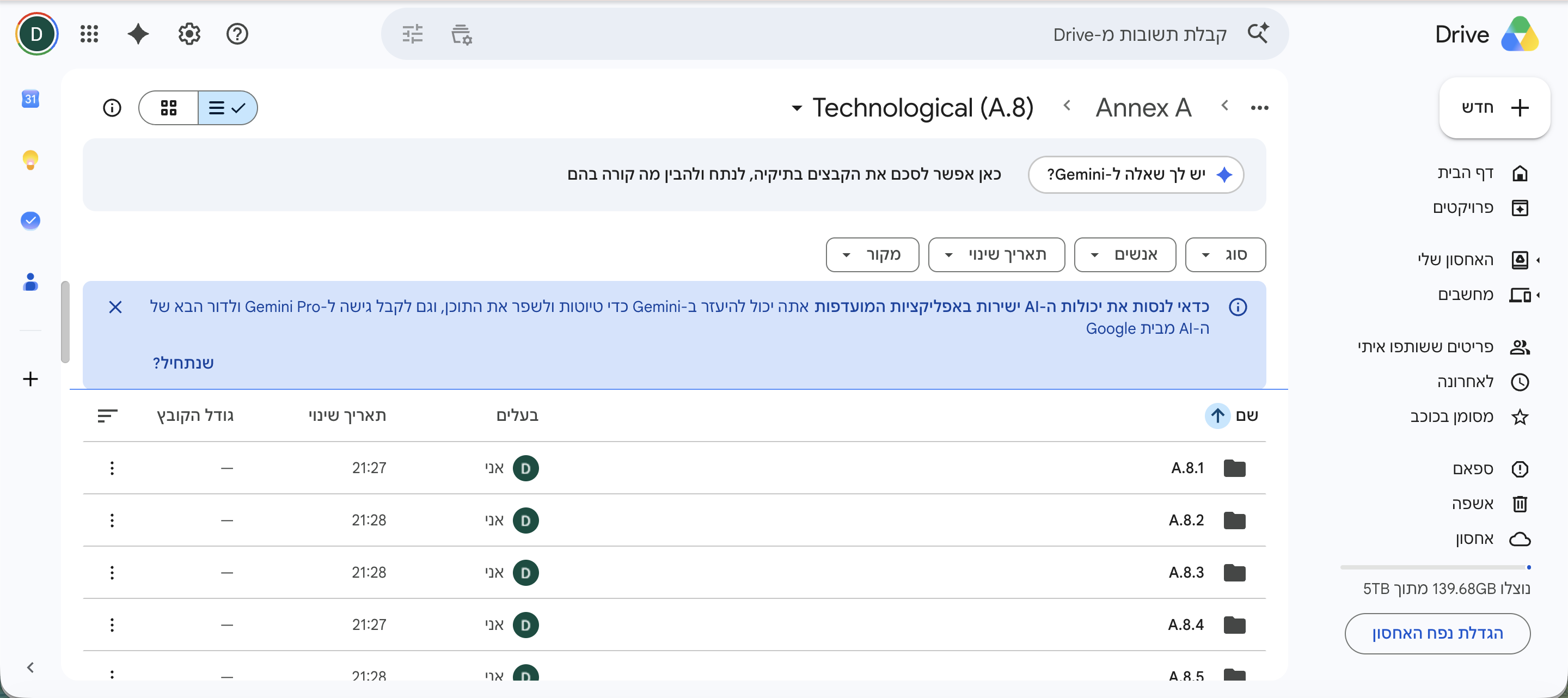Dismiss the Gemini promo banner
This screenshot has height=698, width=1568.
pyautogui.click(x=115, y=307)
